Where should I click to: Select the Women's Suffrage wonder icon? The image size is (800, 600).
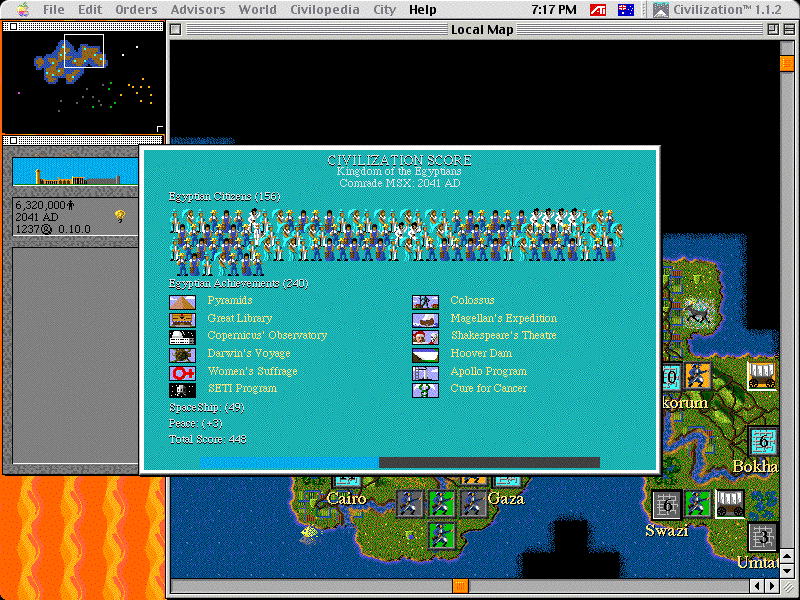coord(182,373)
